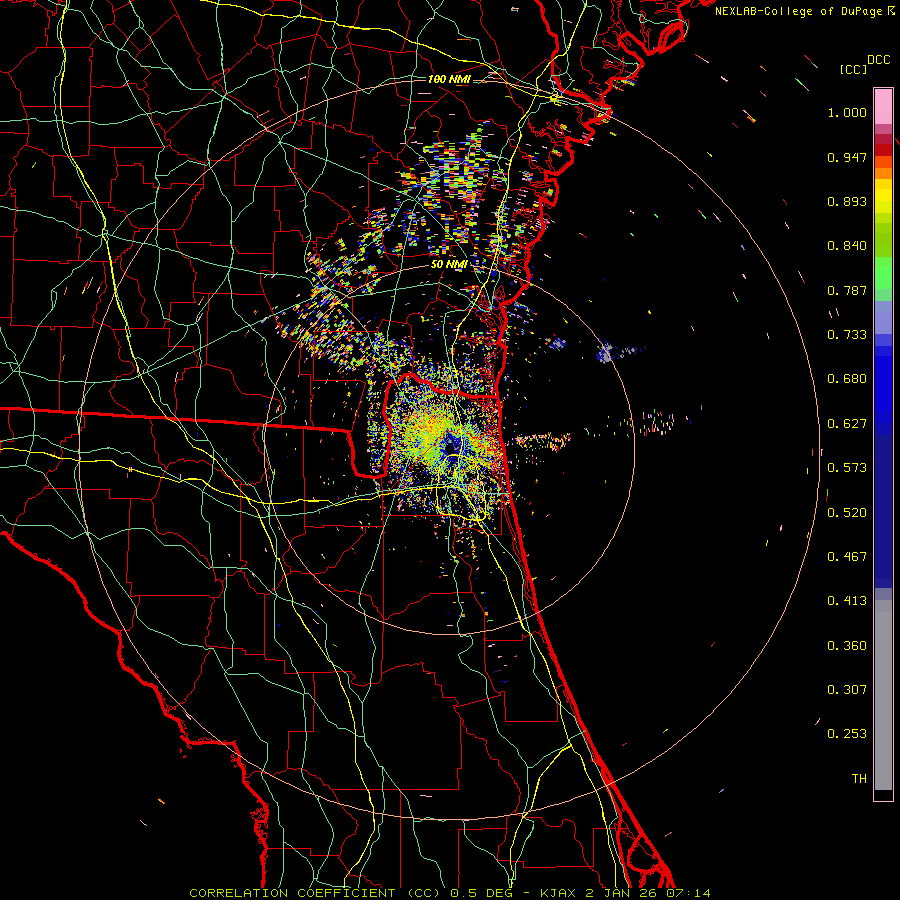Viewport: 900px width, 900px height.
Task: Click the 100 NMI range ring label
Action: point(449,79)
